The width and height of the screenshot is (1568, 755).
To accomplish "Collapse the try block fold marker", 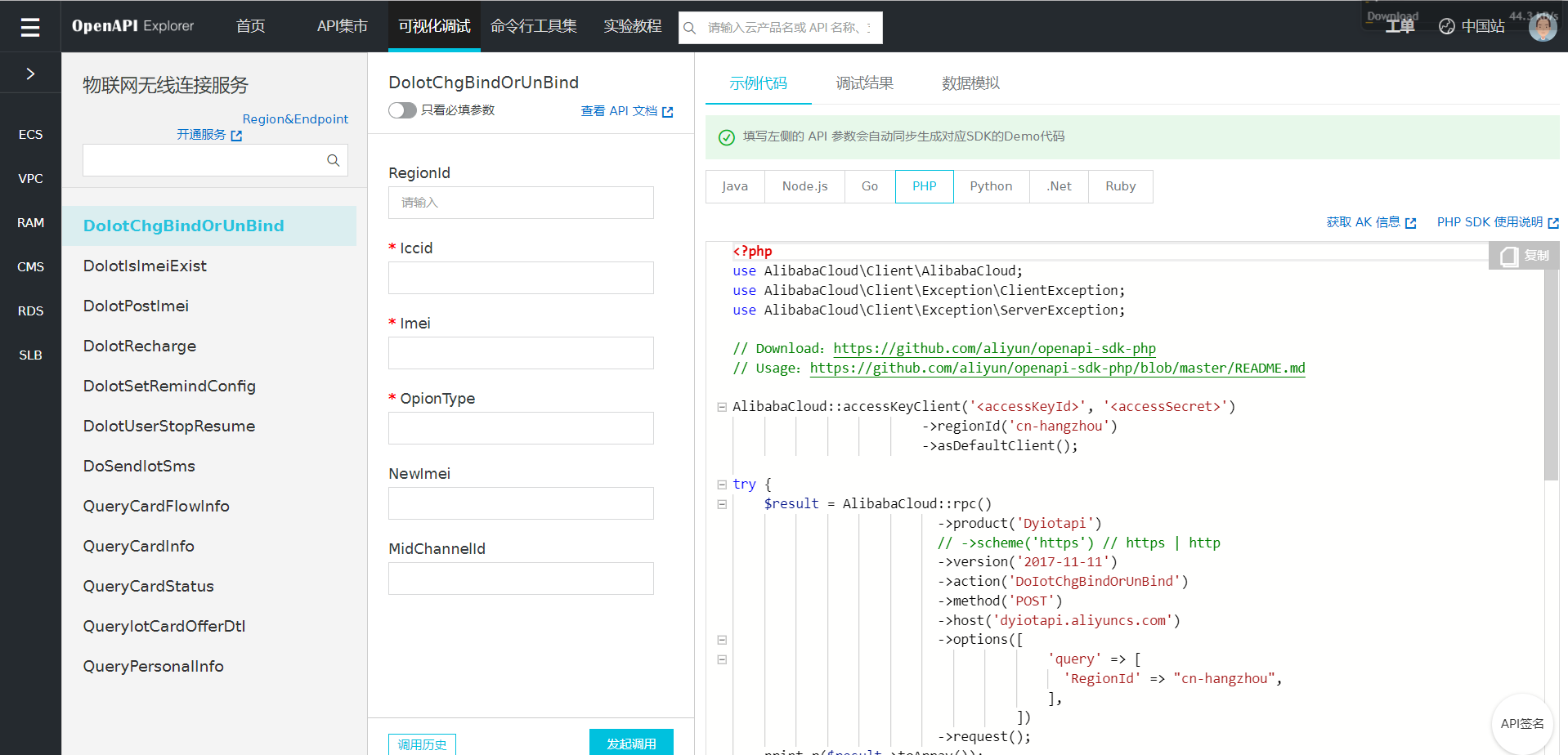I will (x=722, y=485).
